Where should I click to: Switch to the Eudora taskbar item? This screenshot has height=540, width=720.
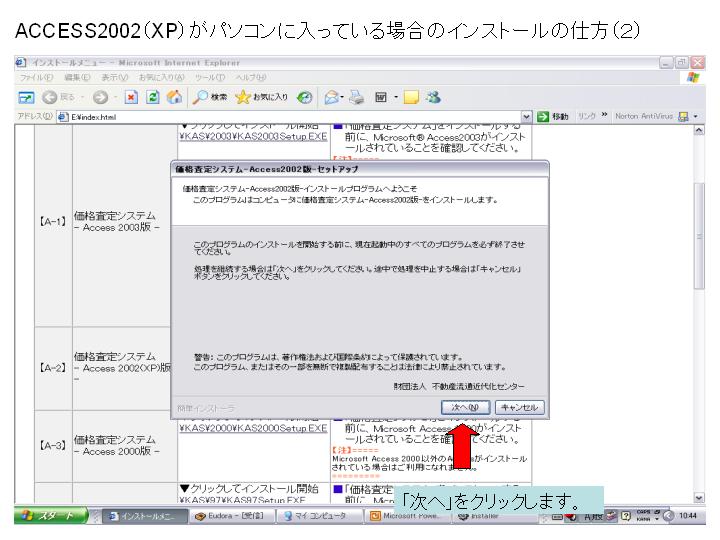point(231,516)
